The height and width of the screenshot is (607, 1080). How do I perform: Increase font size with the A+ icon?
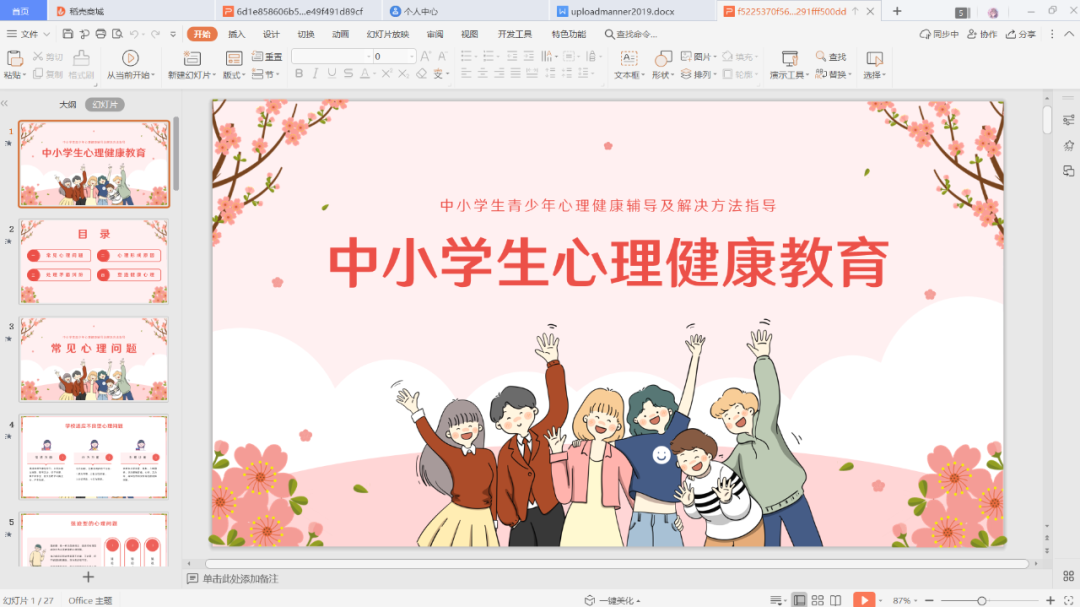click(426, 56)
